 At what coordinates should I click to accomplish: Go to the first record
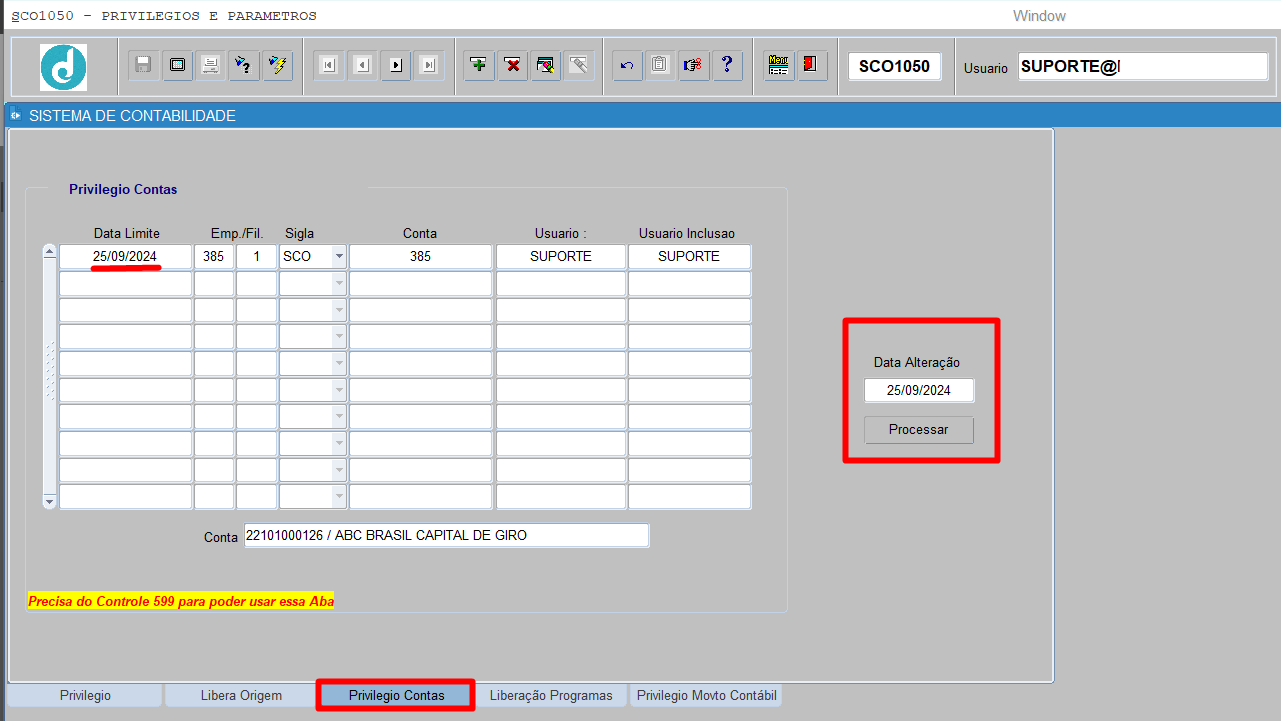coord(328,65)
